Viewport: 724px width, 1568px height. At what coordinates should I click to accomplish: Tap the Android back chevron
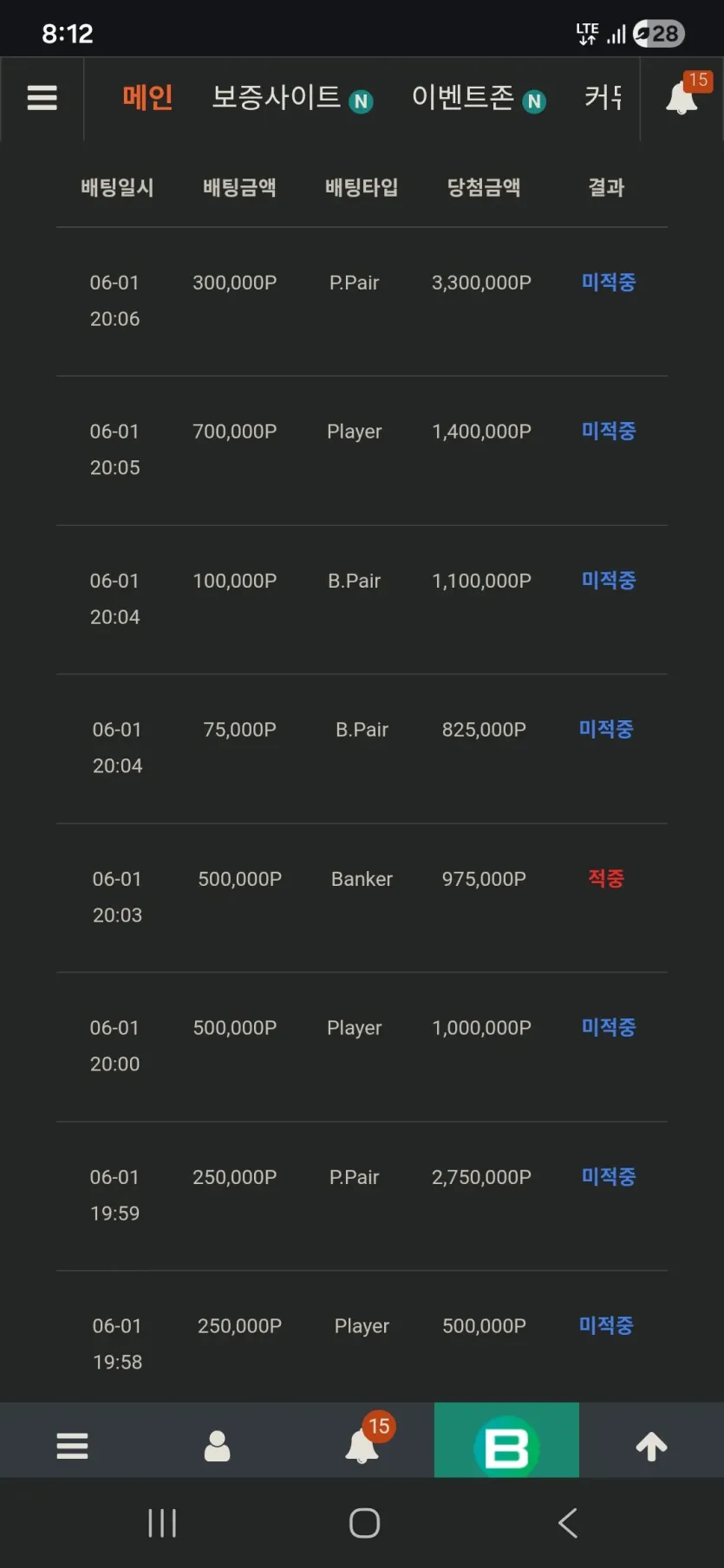[x=568, y=1523]
